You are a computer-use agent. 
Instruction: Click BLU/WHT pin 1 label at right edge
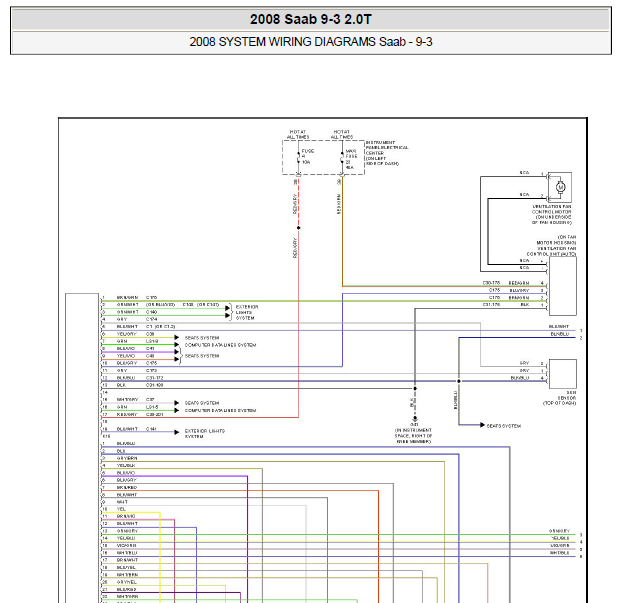[559, 326]
